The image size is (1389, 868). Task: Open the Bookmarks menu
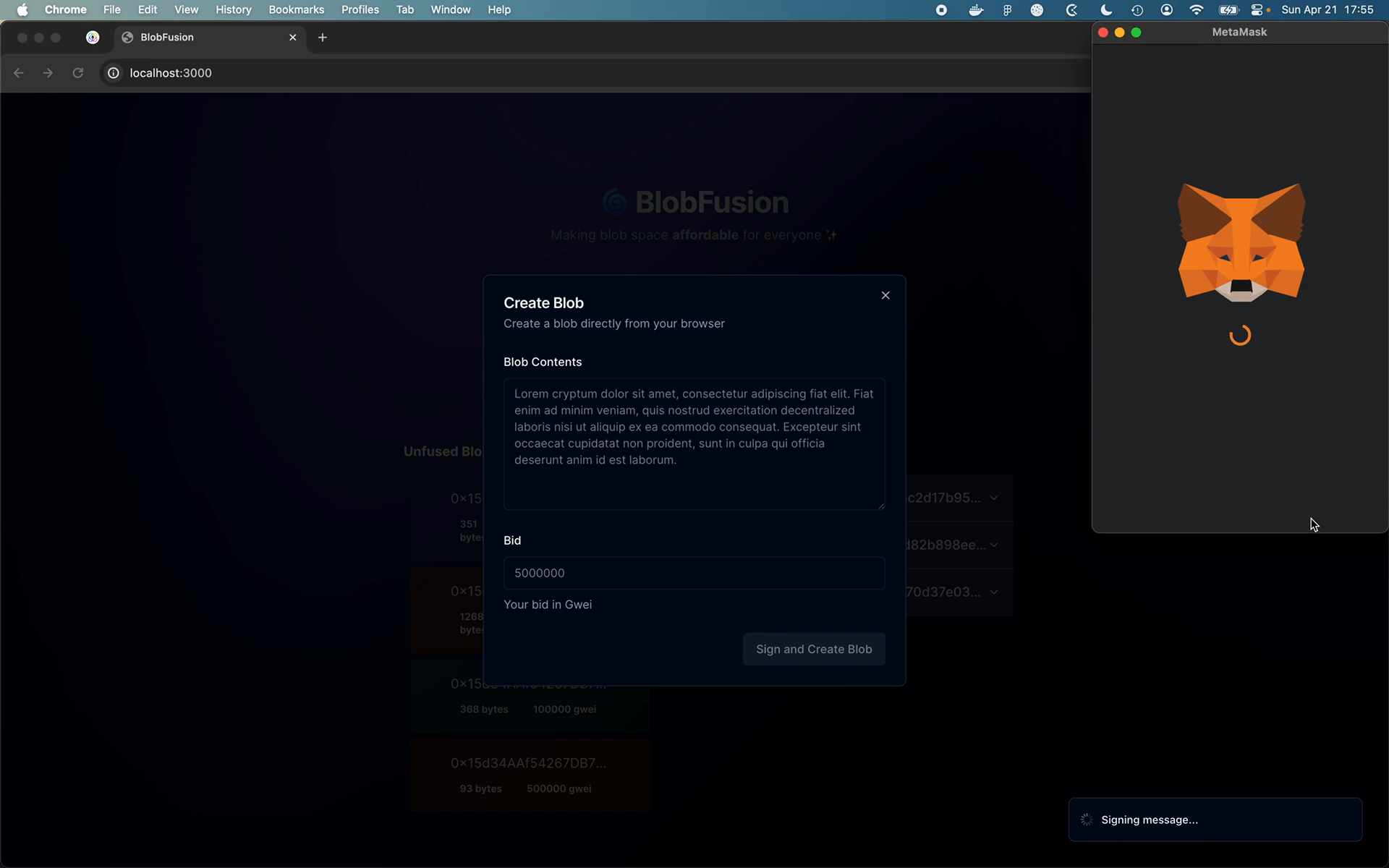[x=296, y=9]
